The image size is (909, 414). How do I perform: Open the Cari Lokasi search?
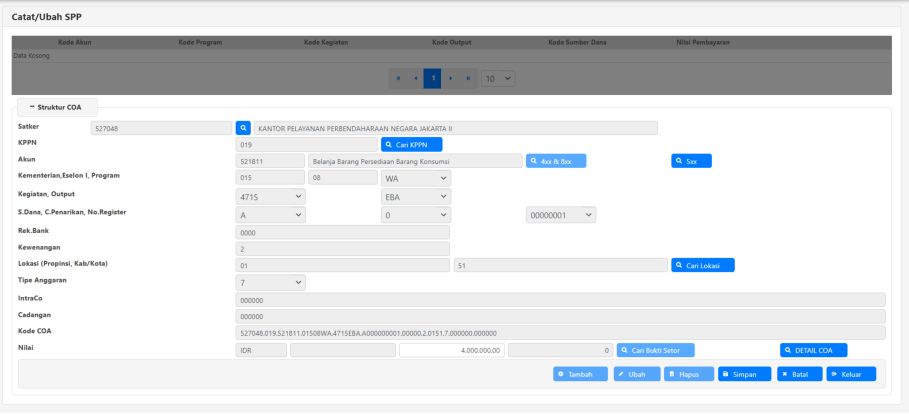coord(703,265)
